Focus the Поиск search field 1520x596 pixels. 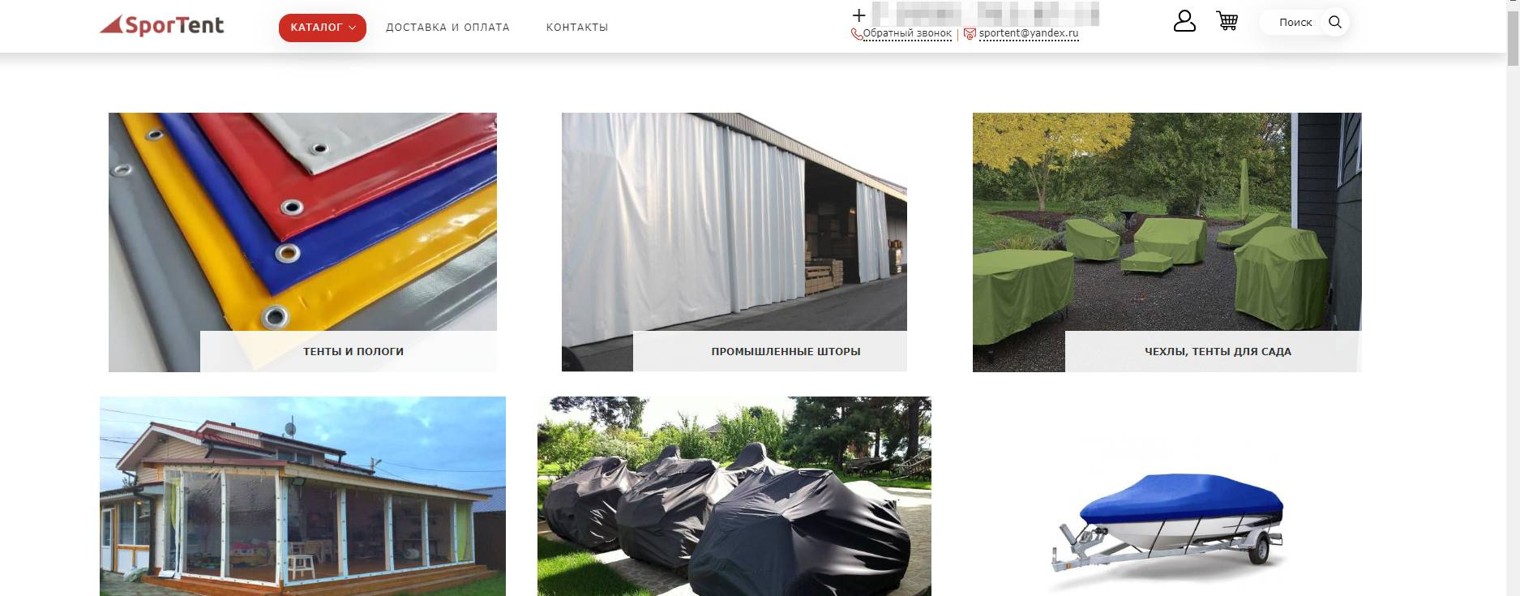pyautogui.click(x=1297, y=22)
